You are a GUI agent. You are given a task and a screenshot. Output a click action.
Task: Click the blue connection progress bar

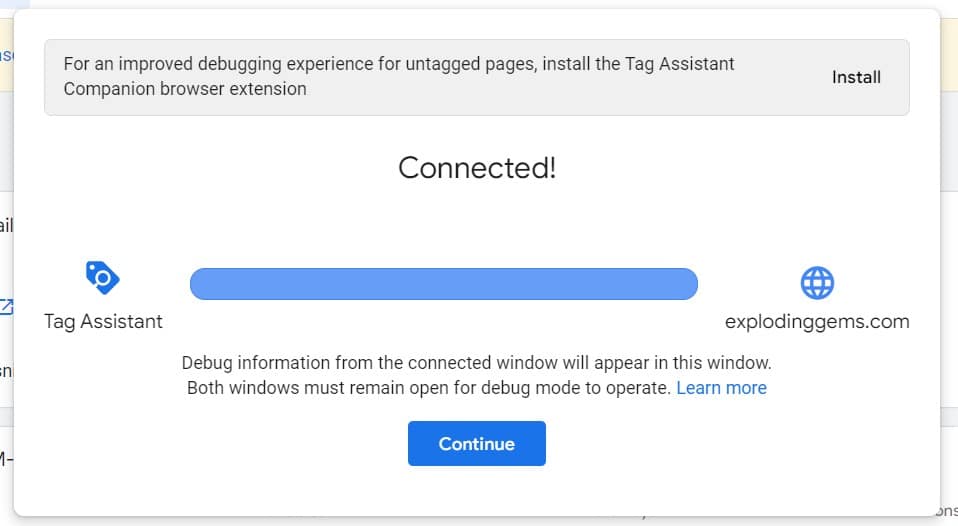444,283
